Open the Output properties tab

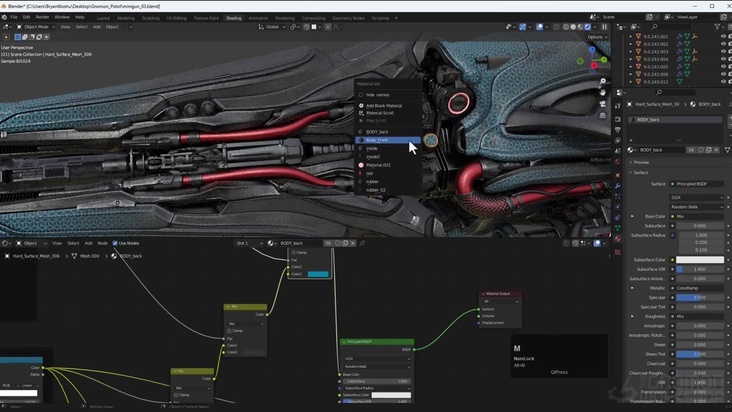tap(618, 130)
